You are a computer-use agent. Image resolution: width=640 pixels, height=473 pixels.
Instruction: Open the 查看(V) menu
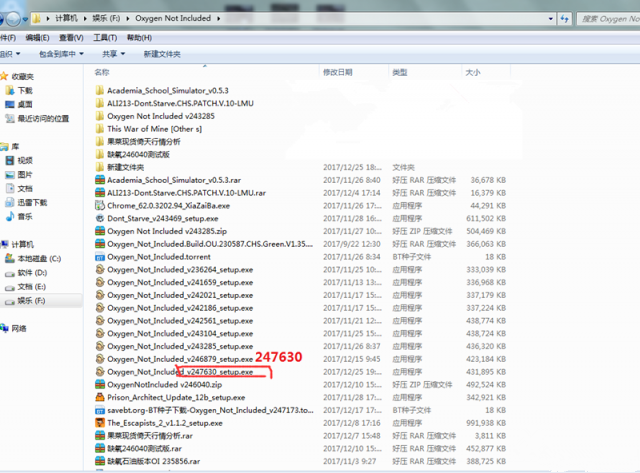click(x=71, y=38)
